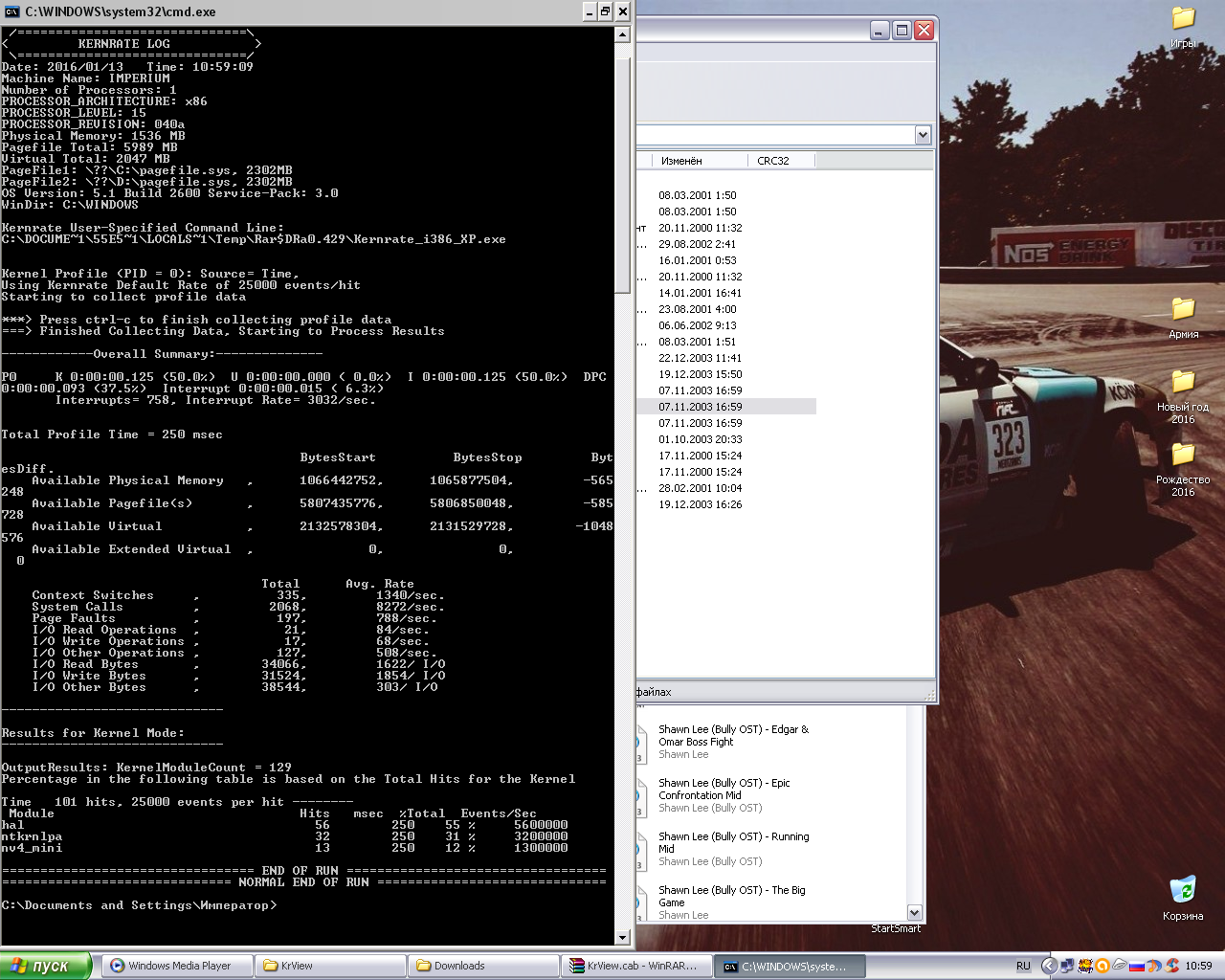Screen dimensions: 1225x980
Task: Open the Армия folder on desktop
Action: (1183, 309)
